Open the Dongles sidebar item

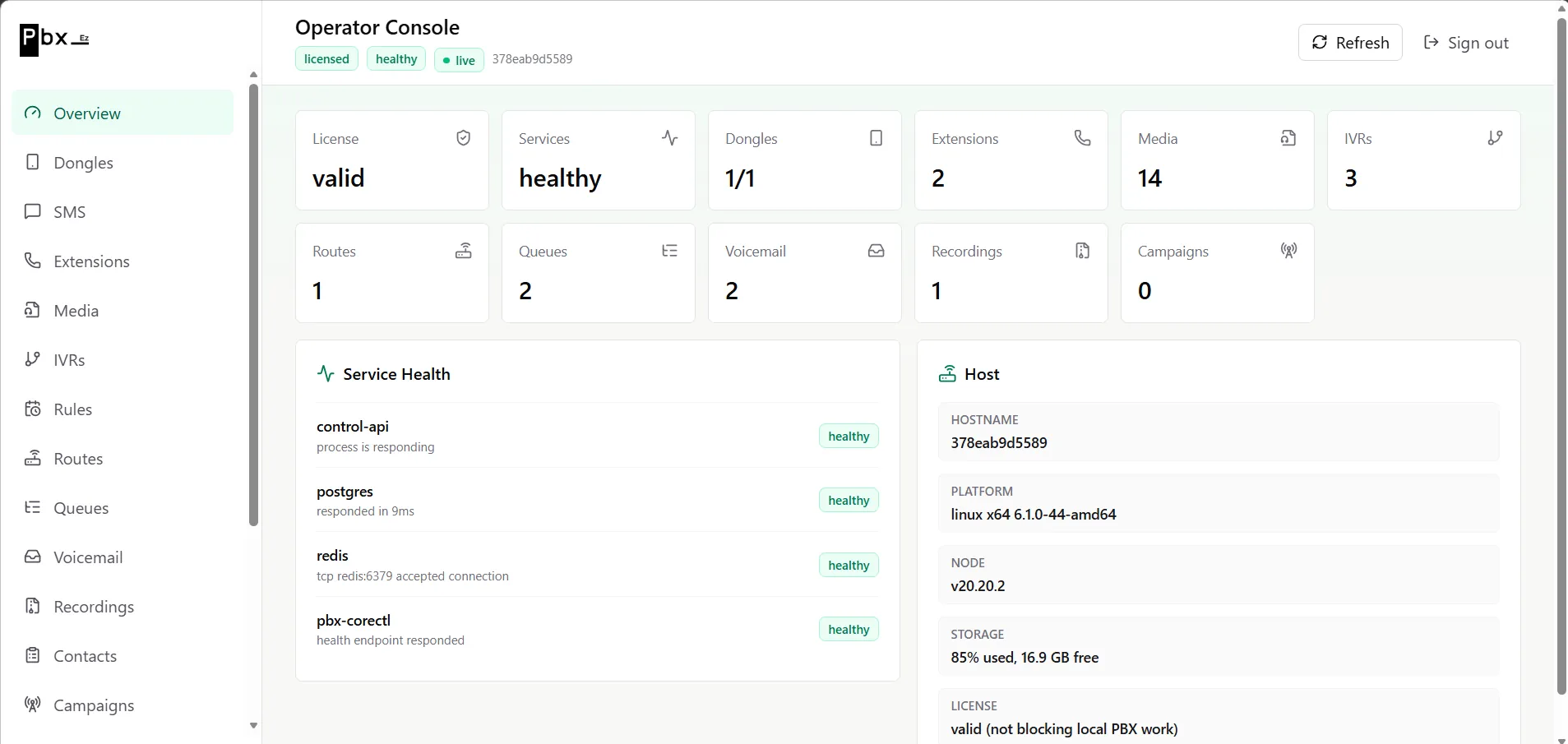point(123,162)
